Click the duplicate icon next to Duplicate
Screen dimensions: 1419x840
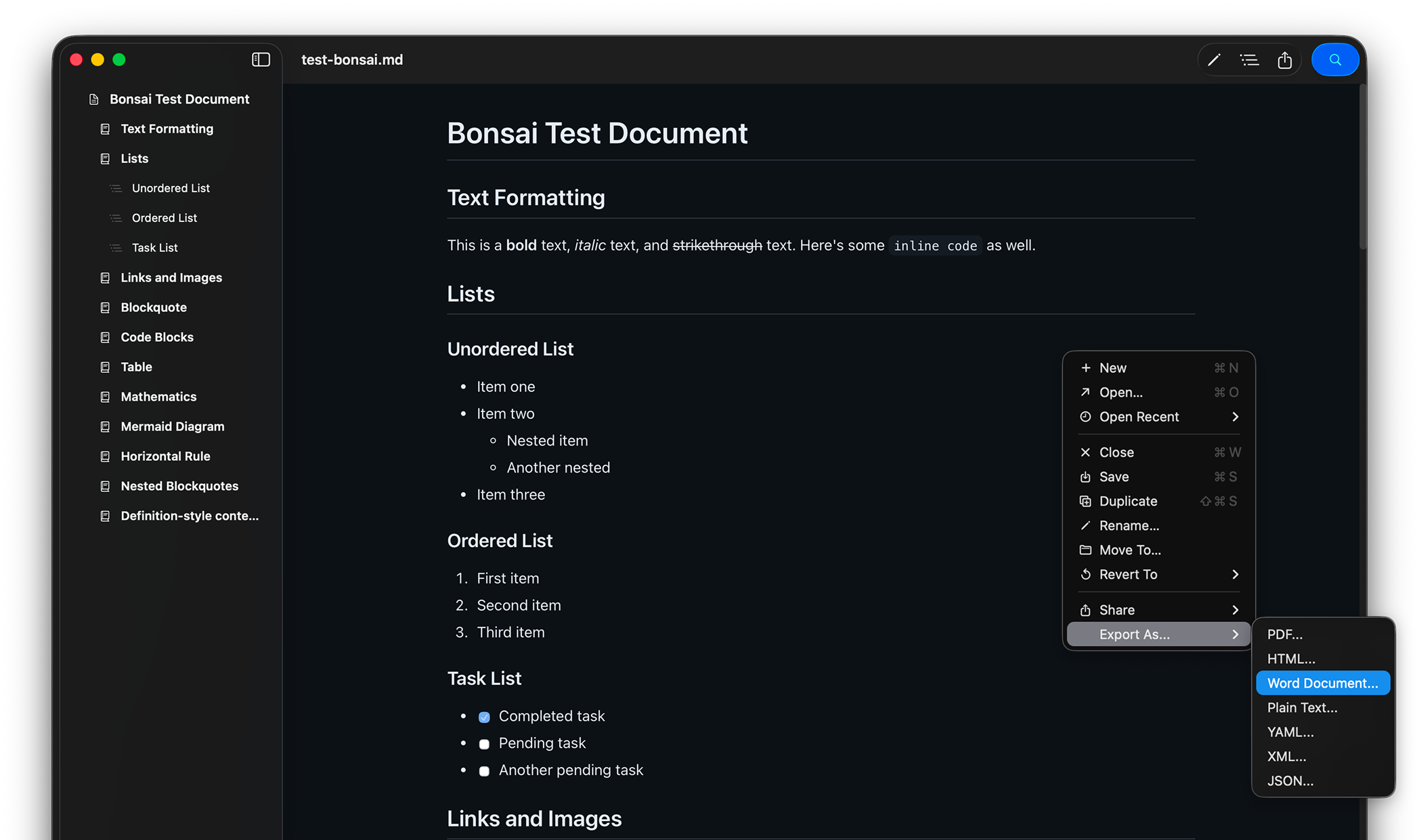click(1085, 501)
